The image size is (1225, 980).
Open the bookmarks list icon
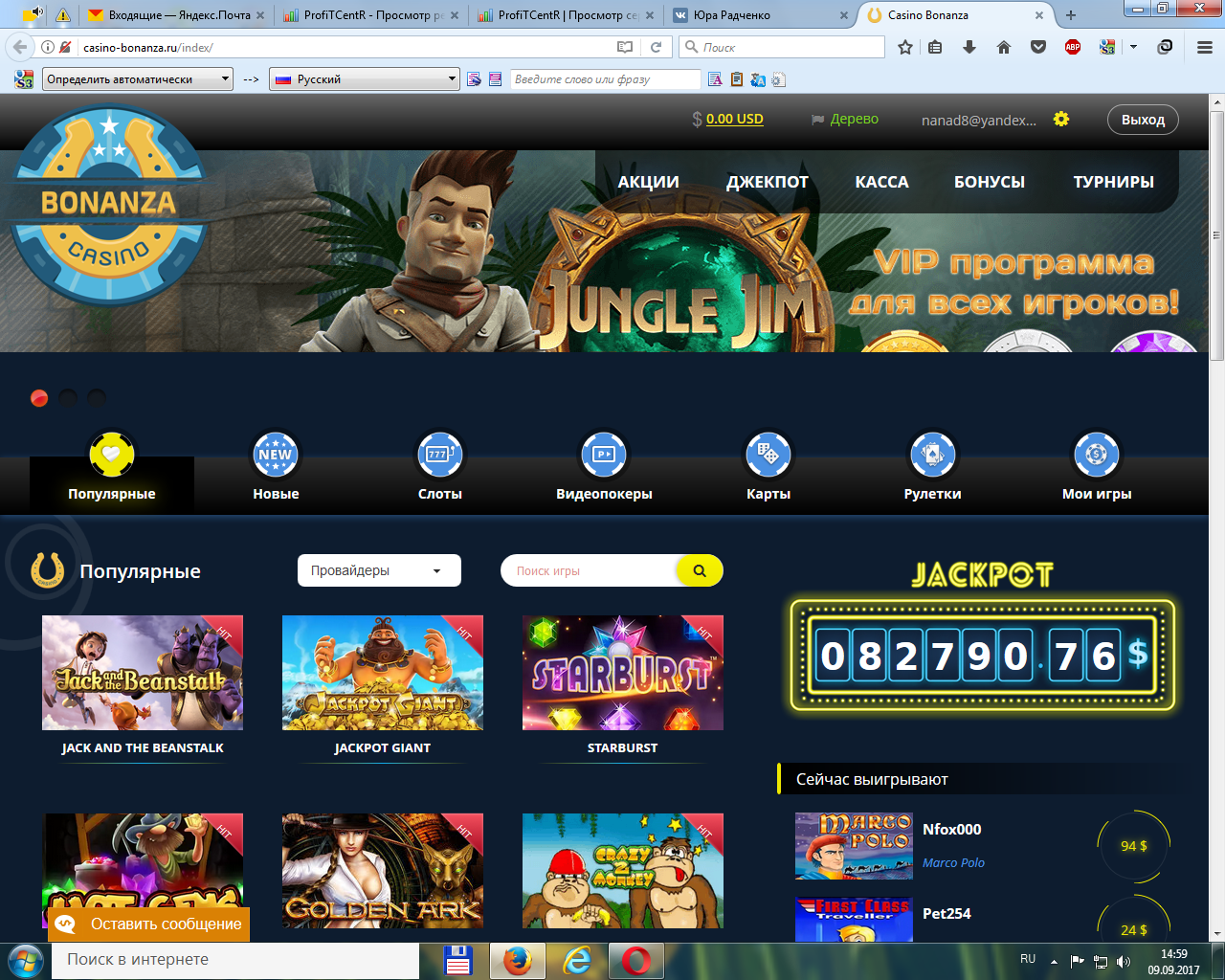click(x=935, y=47)
